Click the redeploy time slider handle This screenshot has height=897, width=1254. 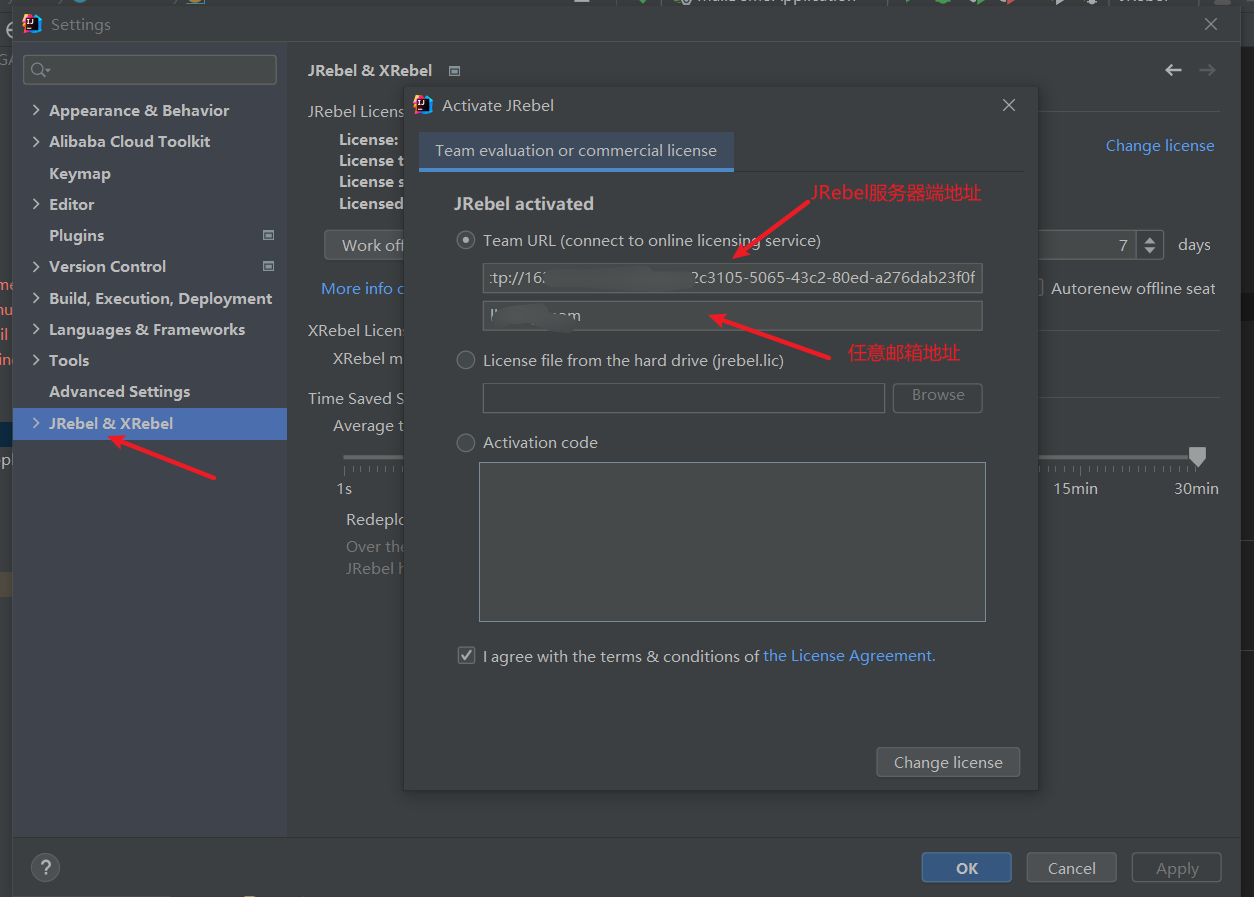tap(1197, 457)
